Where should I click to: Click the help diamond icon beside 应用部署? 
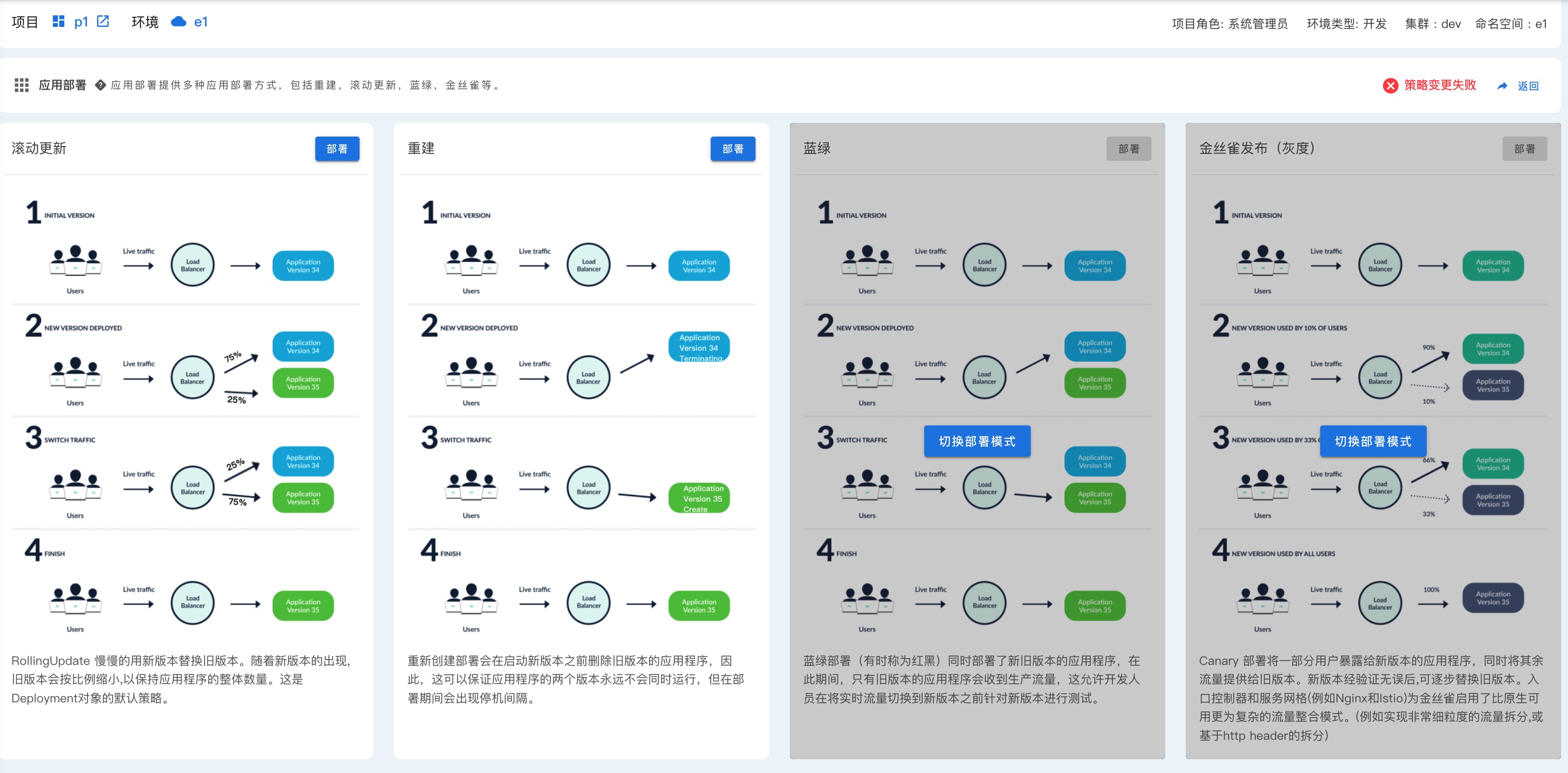click(x=100, y=85)
